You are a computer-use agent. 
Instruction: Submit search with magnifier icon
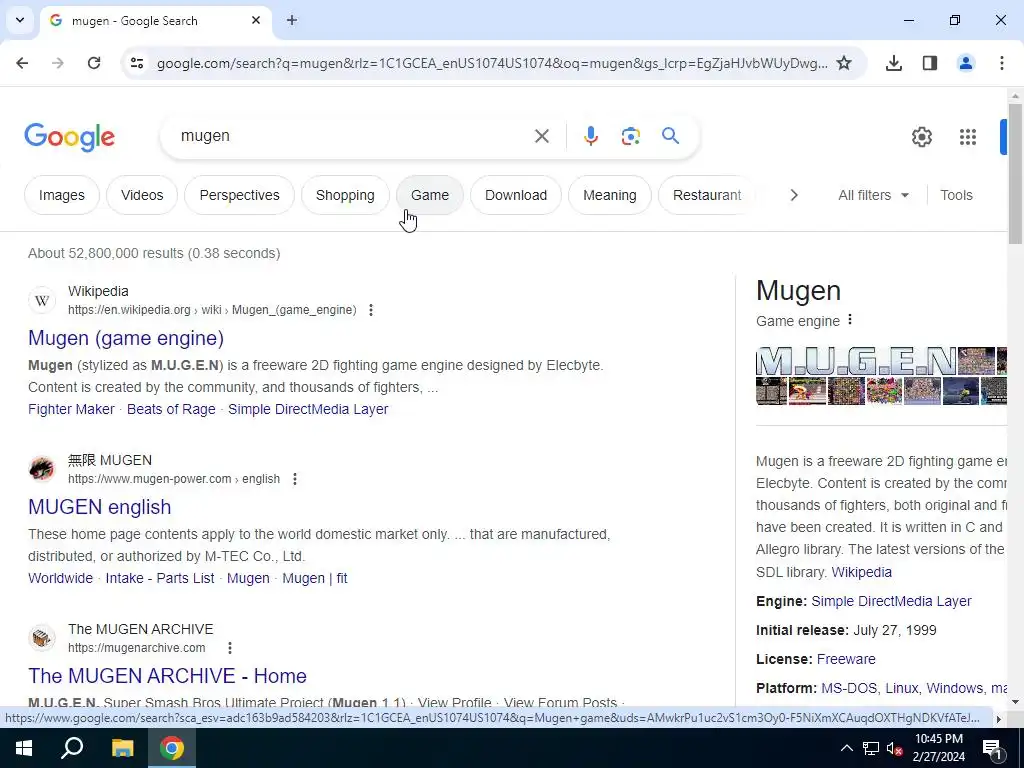(x=671, y=136)
